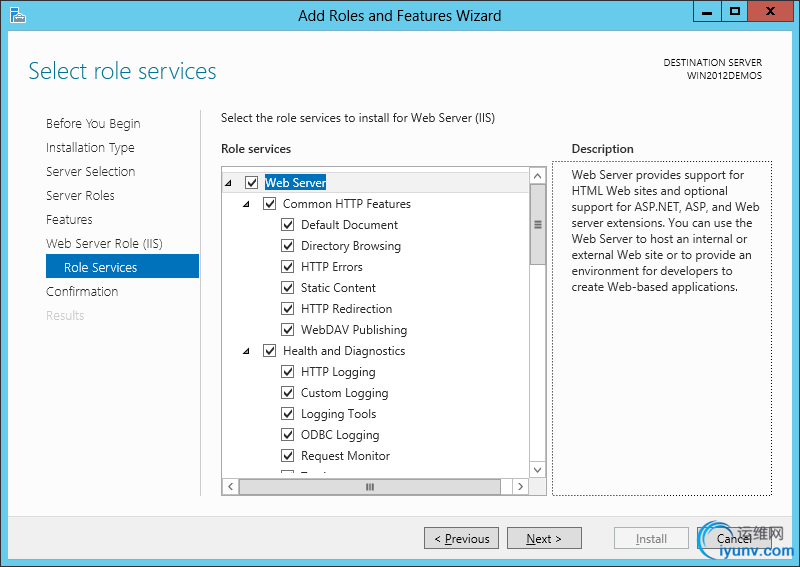Open the Installation Type step
The height and width of the screenshot is (567, 800).
(90, 147)
